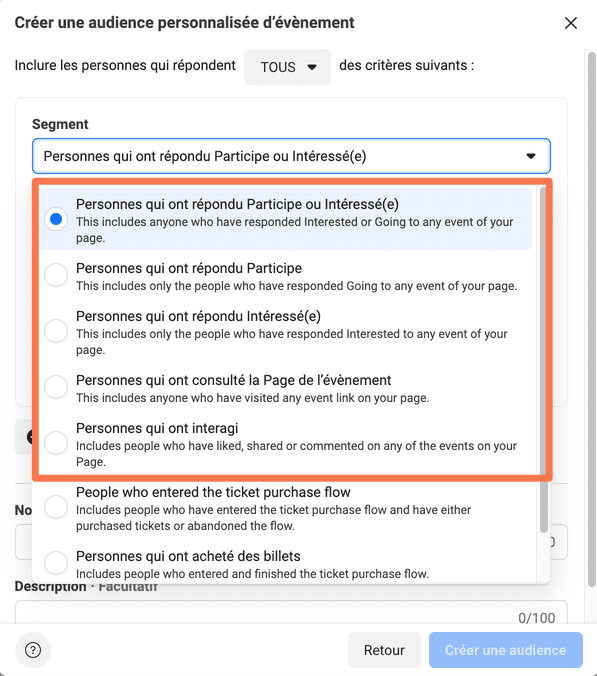Click the segment list scrollbar

coord(543,360)
